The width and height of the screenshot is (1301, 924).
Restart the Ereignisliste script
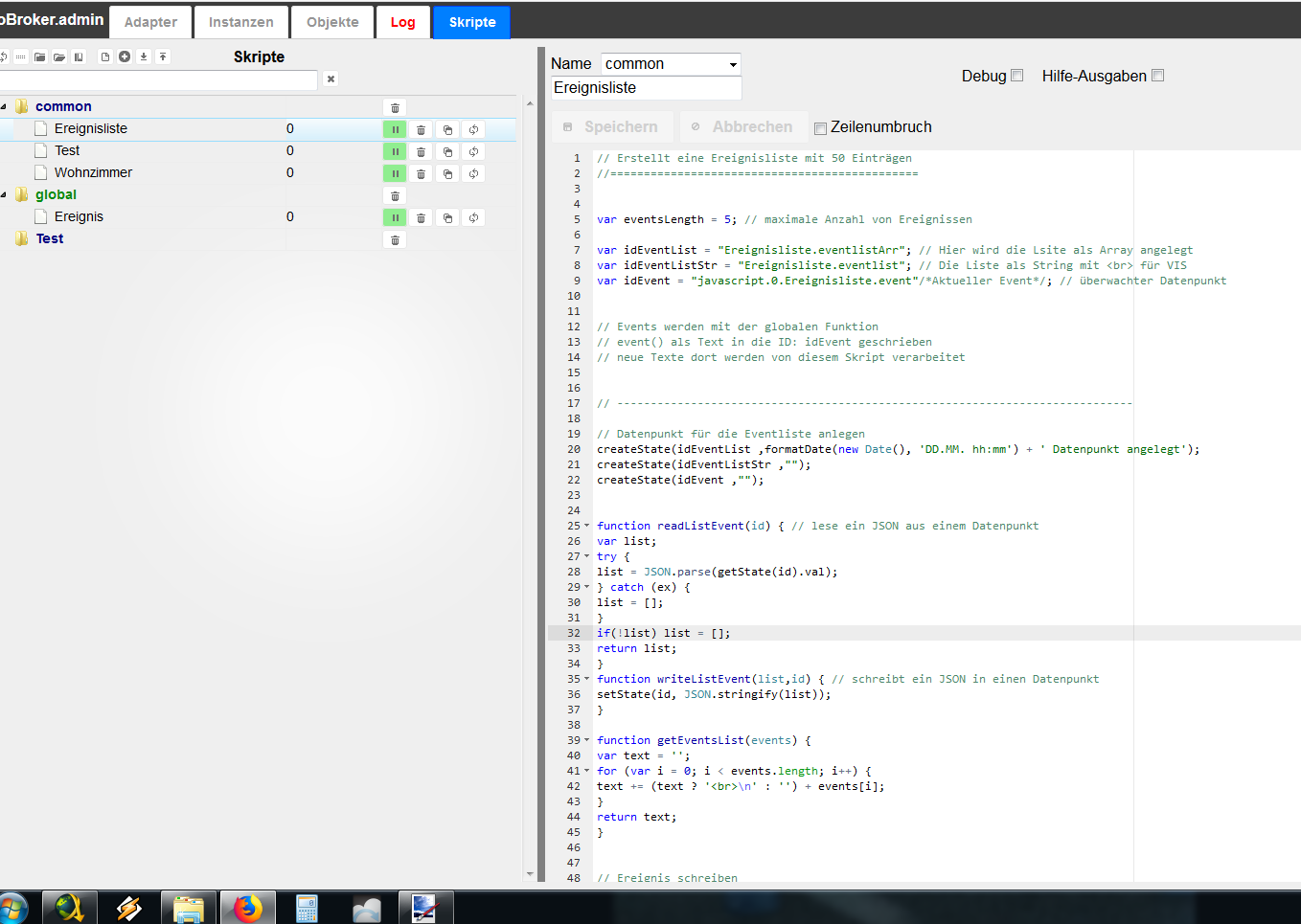(x=473, y=129)
